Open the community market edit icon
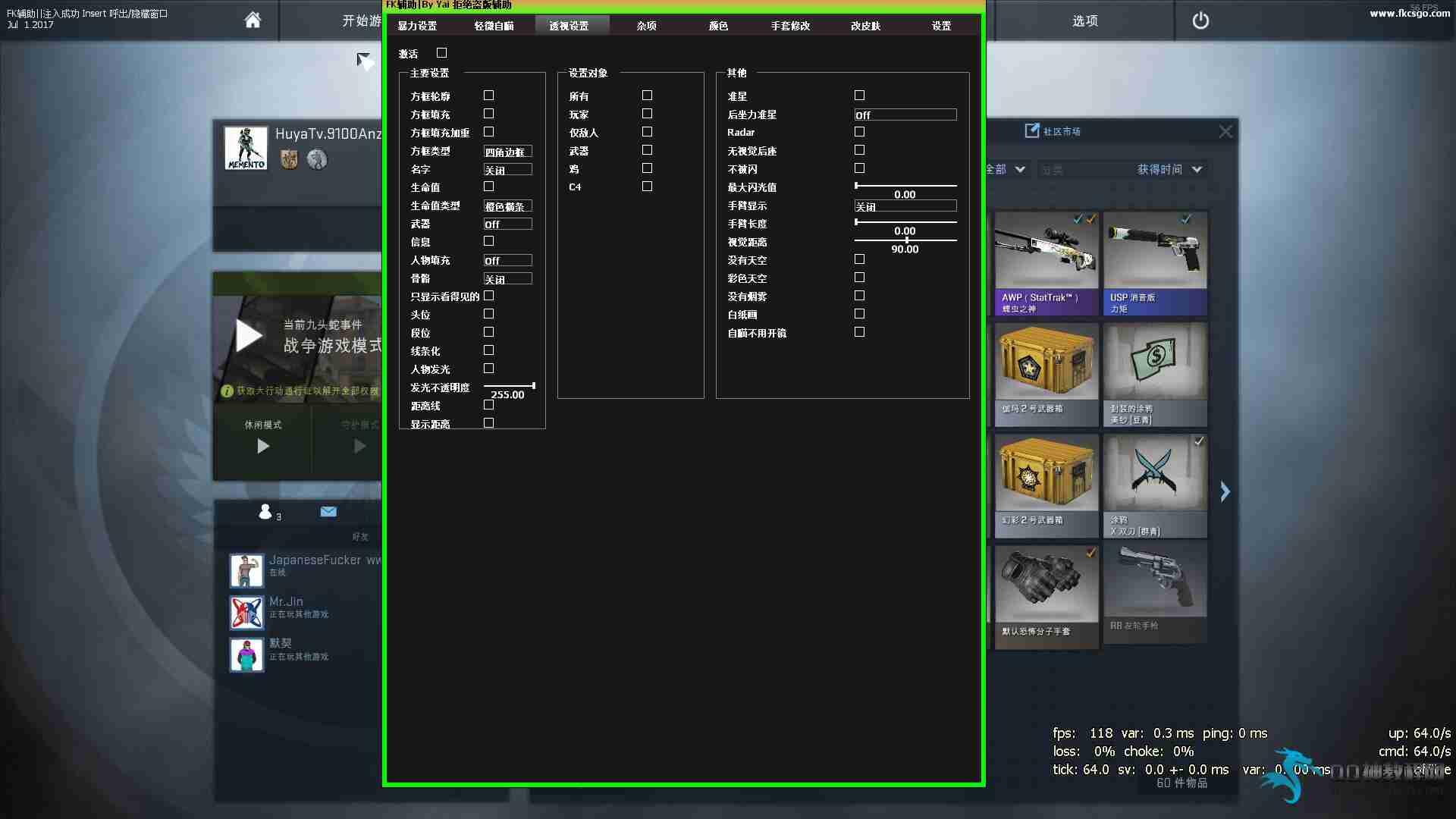1456x819 pixels. pyautogui.click(x=1032, y=130)
